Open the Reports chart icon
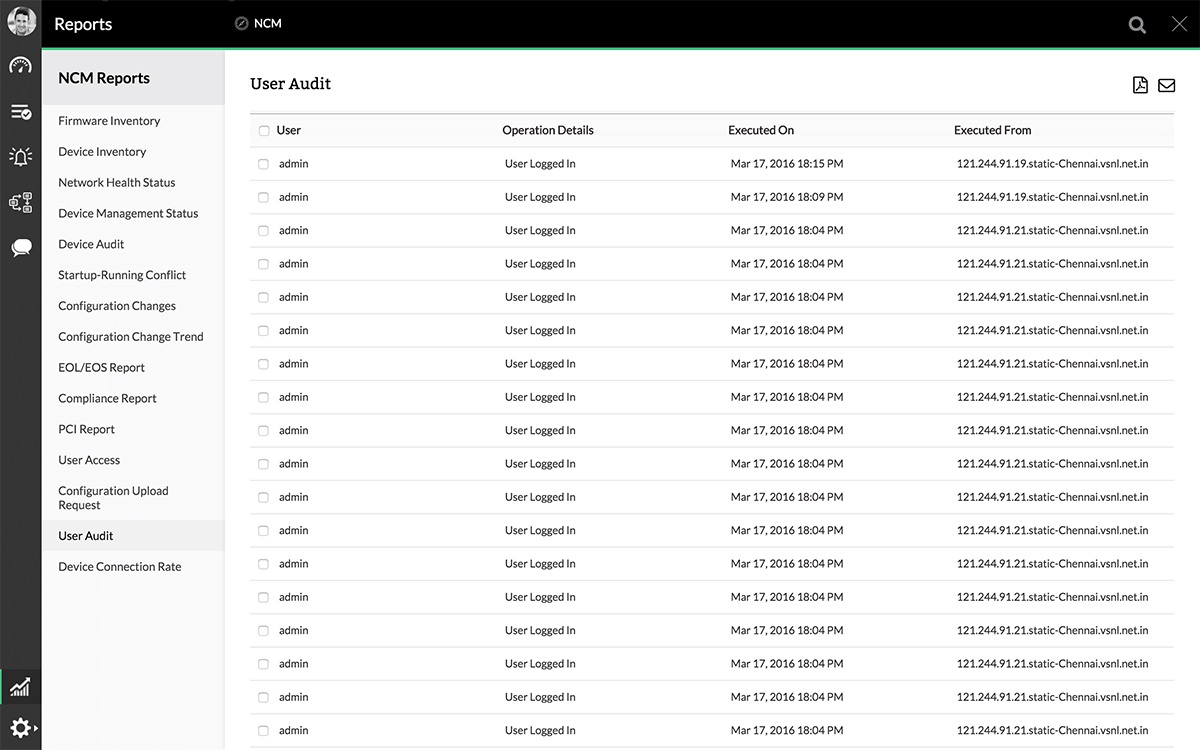1200x750 pixels. [x=21, y=687]
